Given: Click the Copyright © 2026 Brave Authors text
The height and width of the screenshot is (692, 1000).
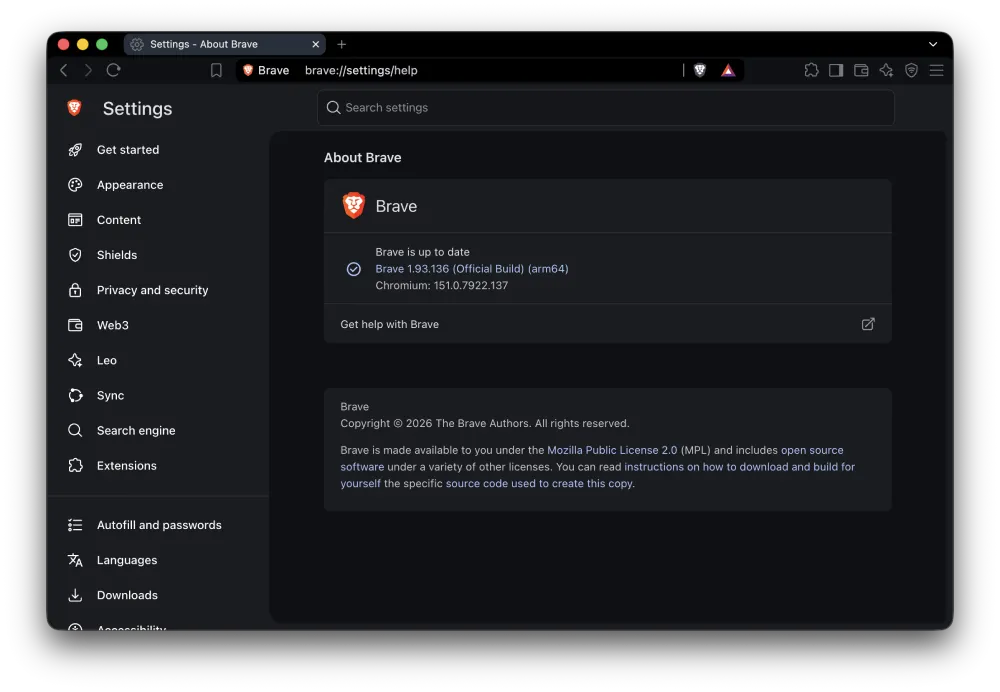Looking at the screenshot, I should (485, 423).
